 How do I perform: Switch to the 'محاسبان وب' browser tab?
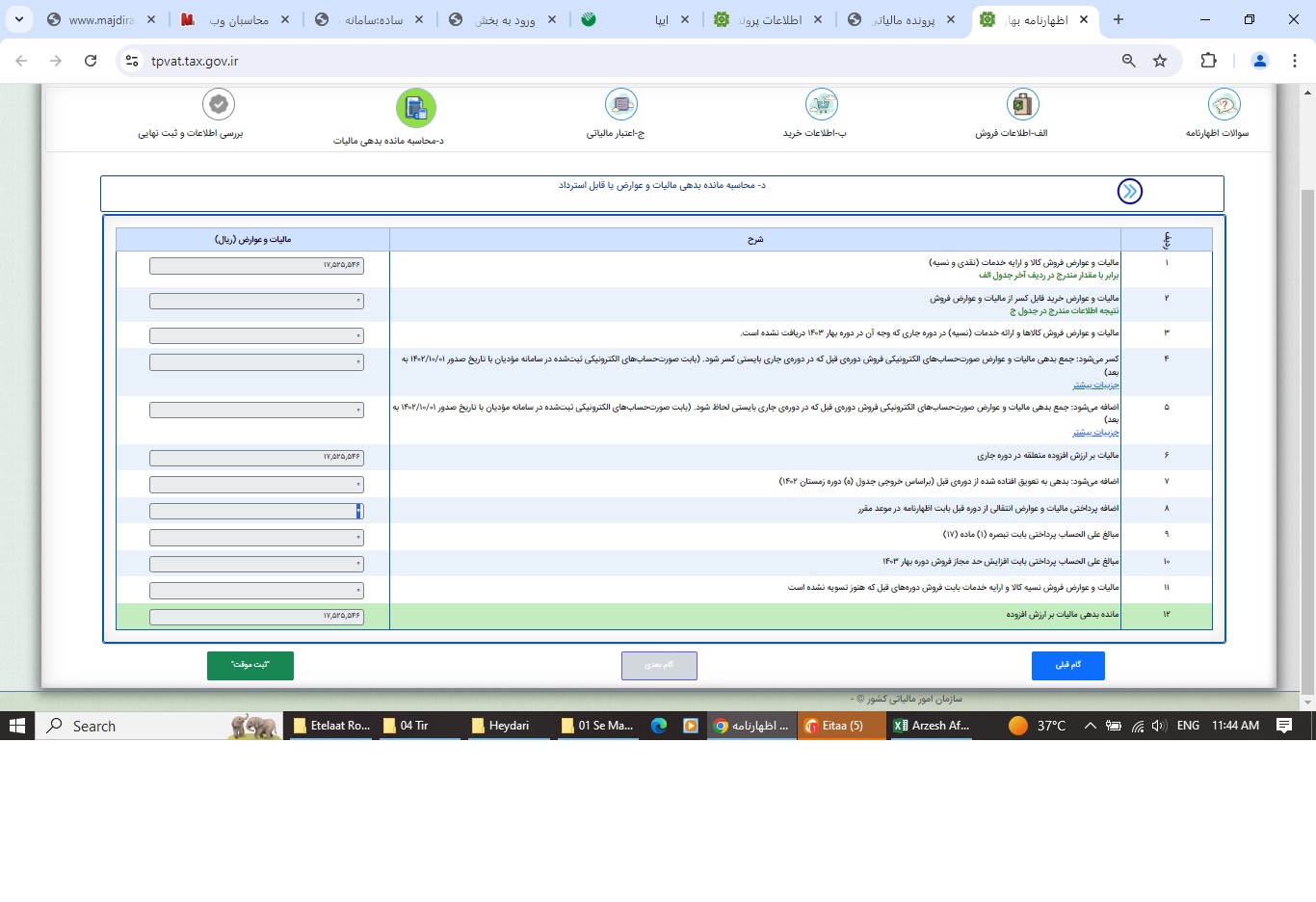tap(237, 19)
